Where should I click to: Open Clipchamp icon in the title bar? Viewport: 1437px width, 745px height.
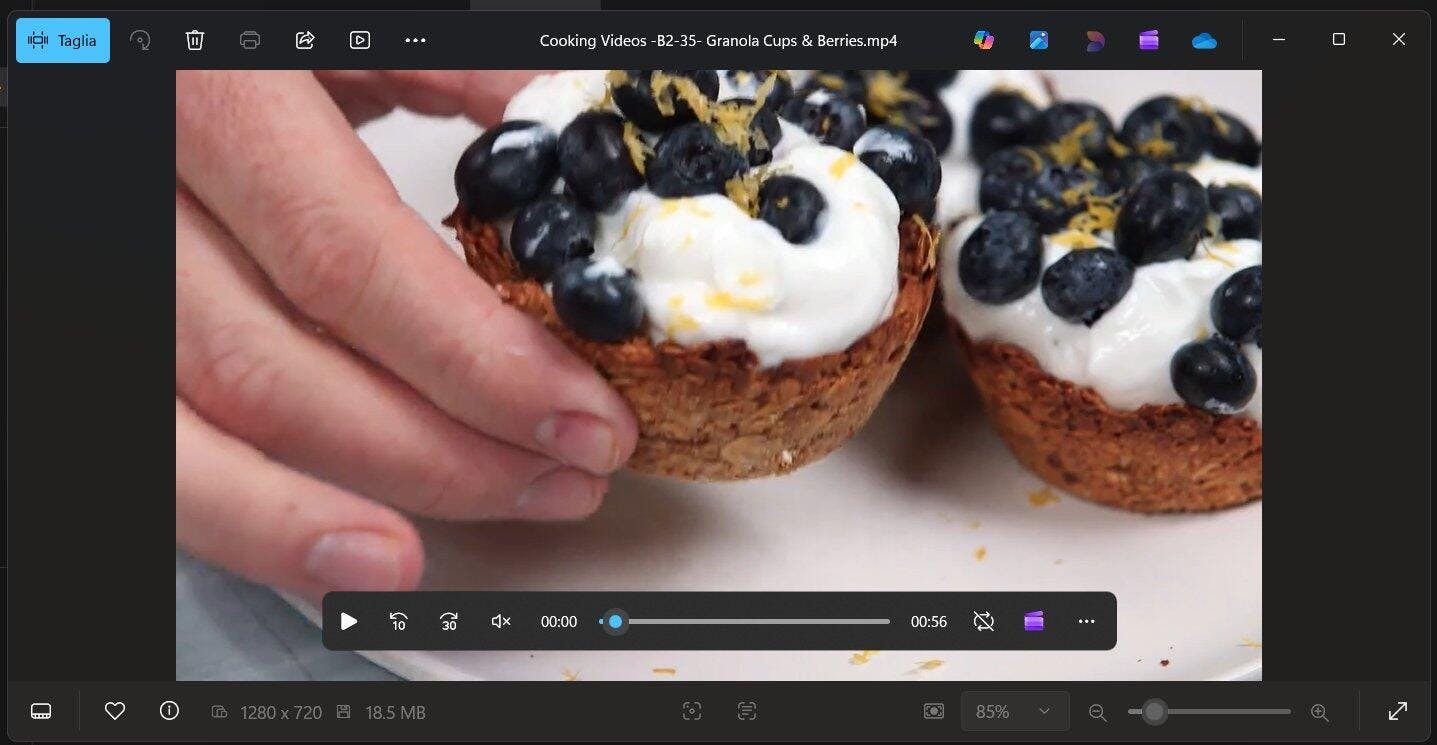pos(1149,40)
